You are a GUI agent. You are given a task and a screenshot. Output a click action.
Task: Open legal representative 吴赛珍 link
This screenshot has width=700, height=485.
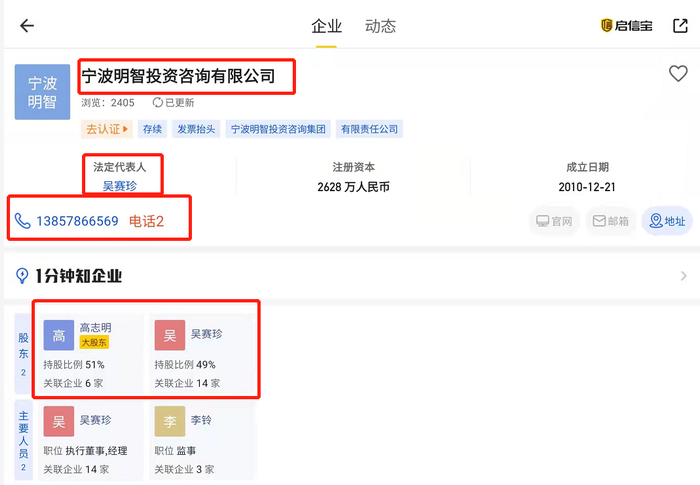(x=119, y=186)
